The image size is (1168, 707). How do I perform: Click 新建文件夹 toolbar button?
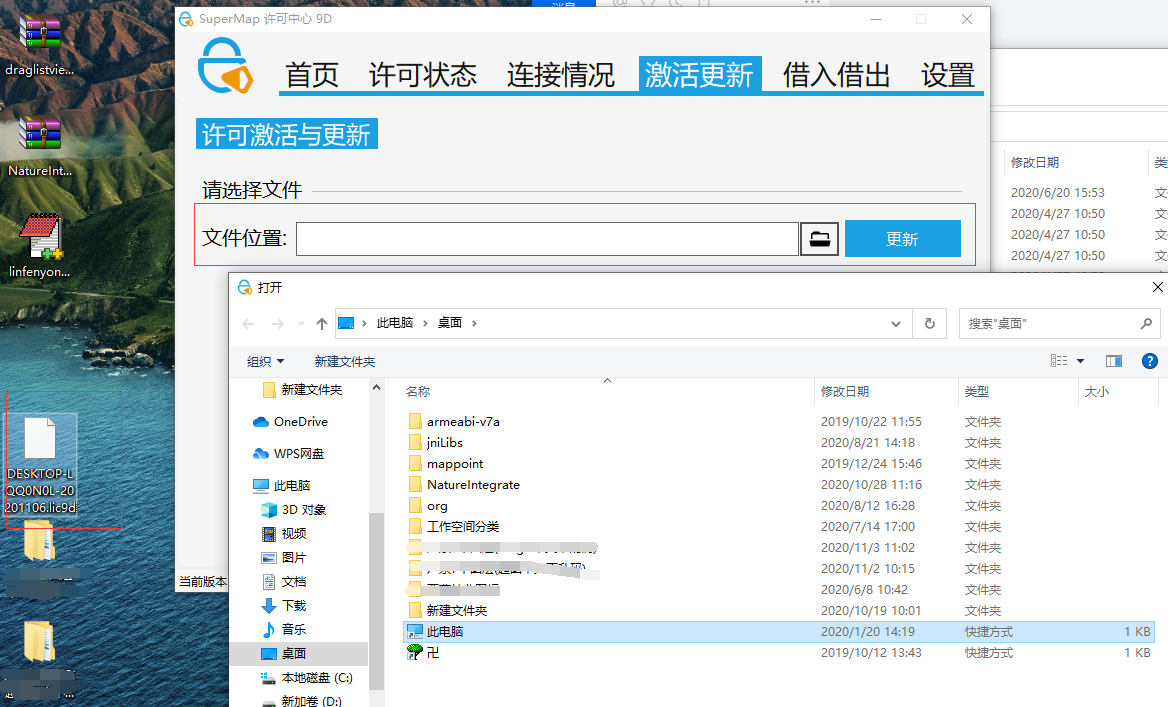[345, 361]
